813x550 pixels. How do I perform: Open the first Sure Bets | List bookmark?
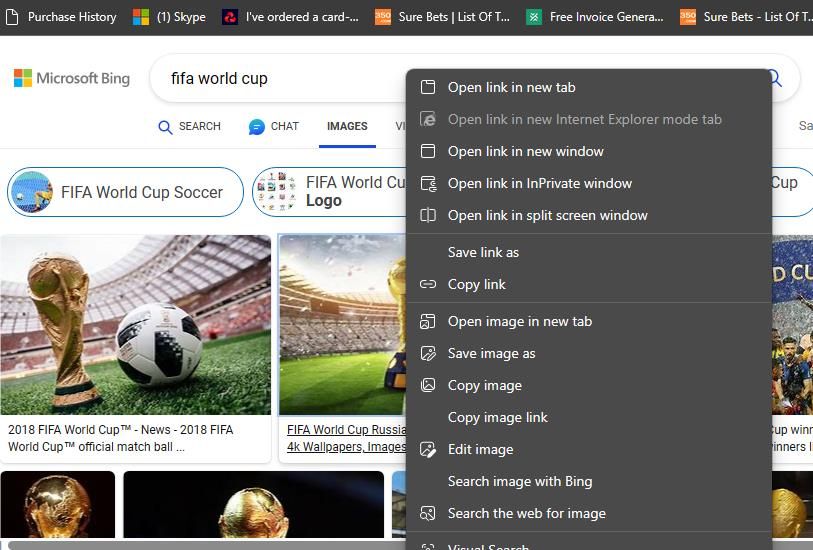point(442,17)
